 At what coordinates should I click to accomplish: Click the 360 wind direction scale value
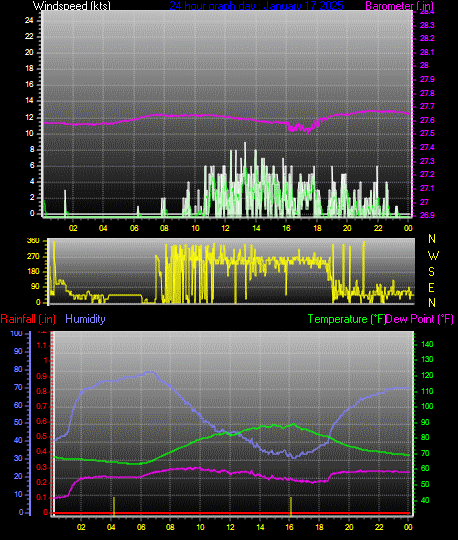(33, 241)
